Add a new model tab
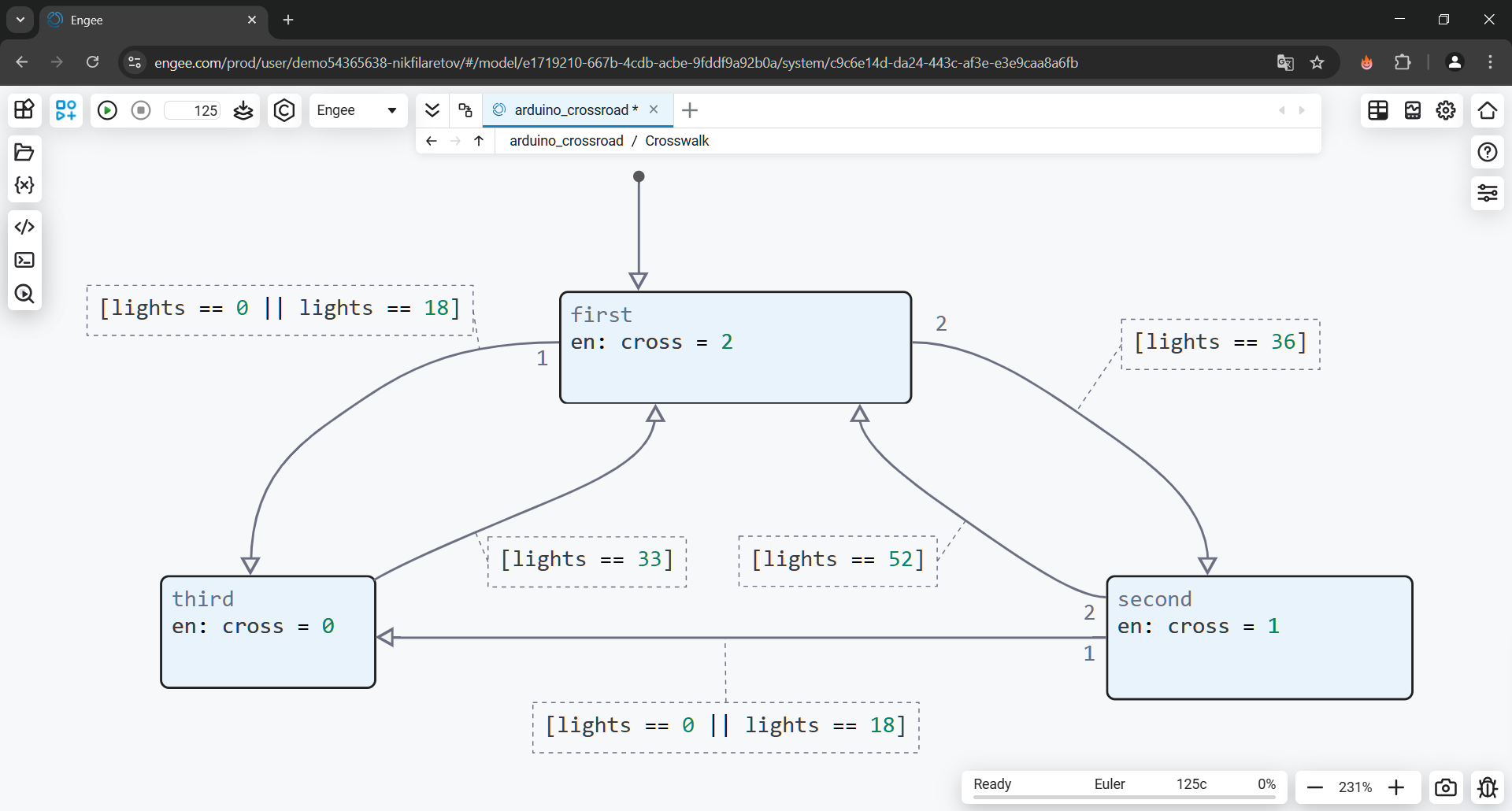 [690, 110]
